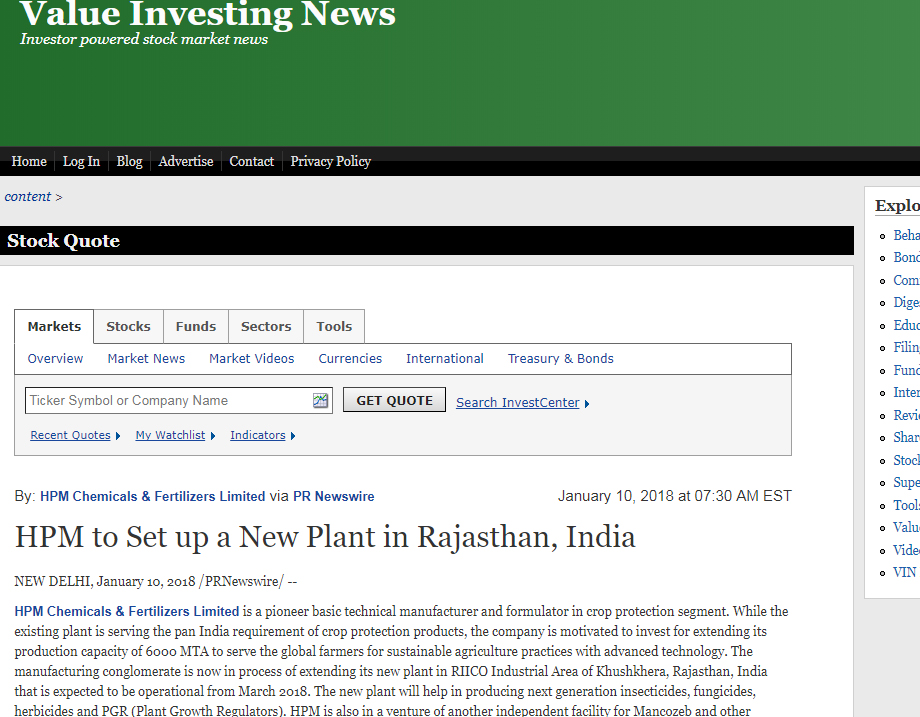920x717 pixels.
Task: Open Market Videos sub-tab
Action: pyautogui.click(x=252, y=358)
